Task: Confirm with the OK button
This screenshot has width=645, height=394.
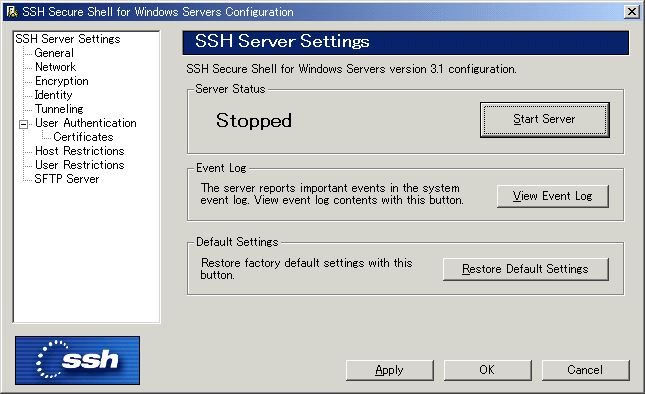Action: click(x=487, y=370)
